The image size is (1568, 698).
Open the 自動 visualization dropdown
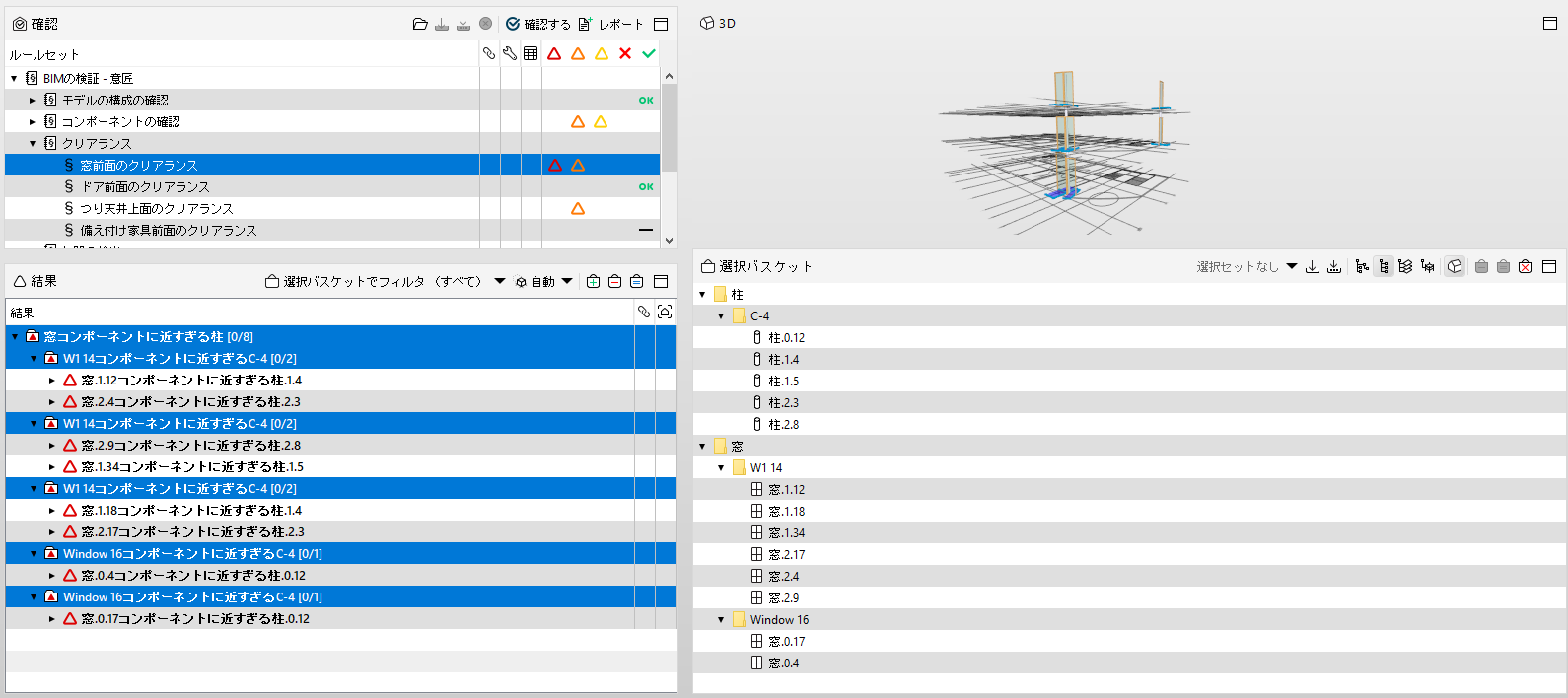point(567,281)
